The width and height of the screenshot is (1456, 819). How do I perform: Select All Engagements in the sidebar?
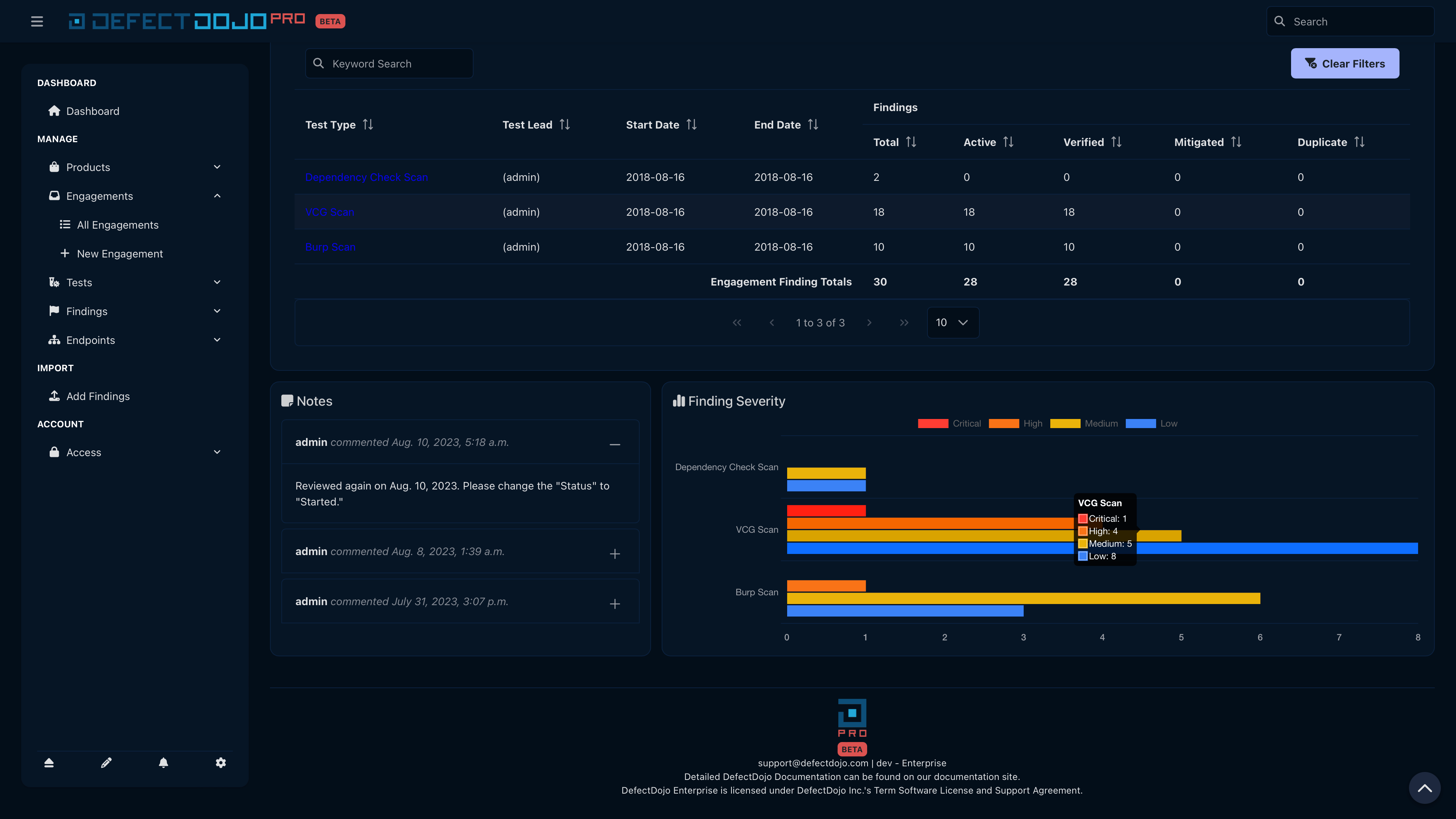[x=117, y=224]
